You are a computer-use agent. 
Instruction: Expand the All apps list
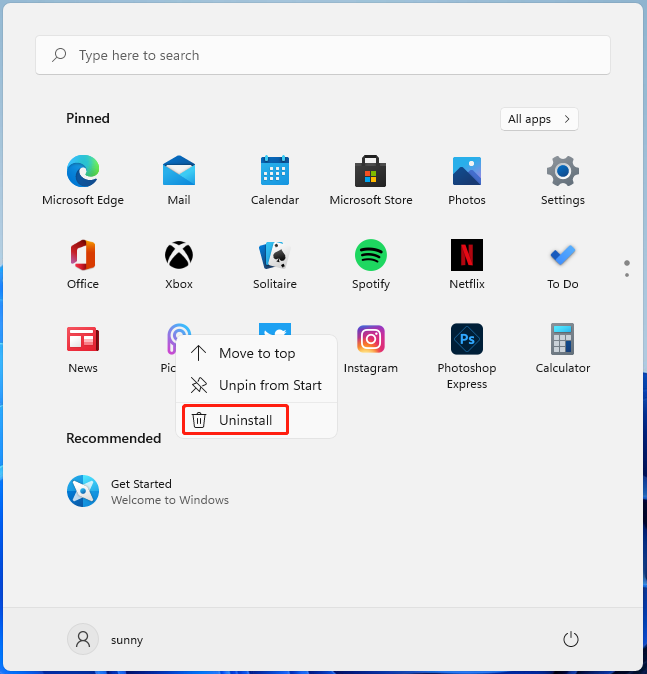tap(539, 119)
